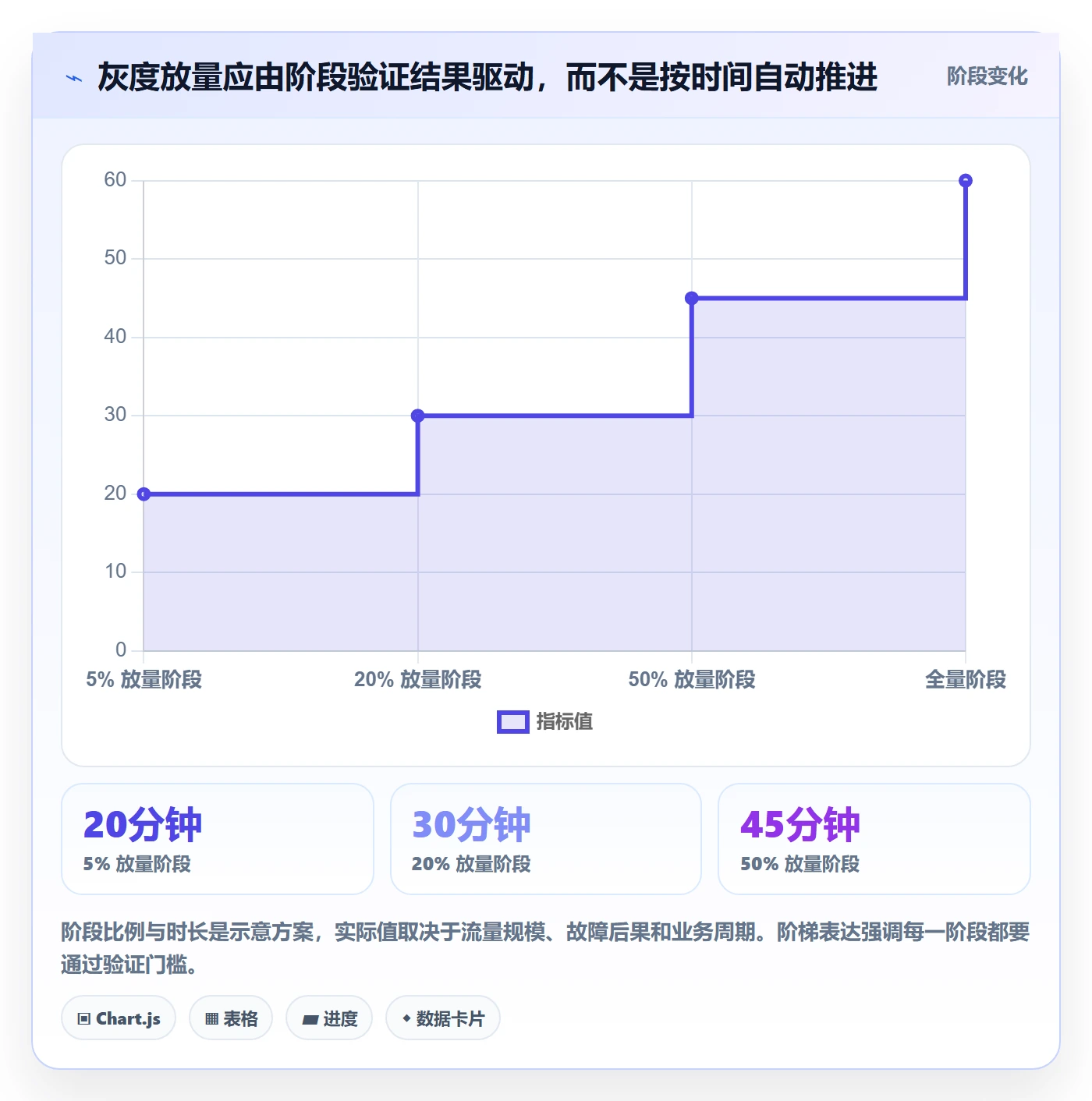
Task: Click the 表格 tag
Action: (231, 1018)
